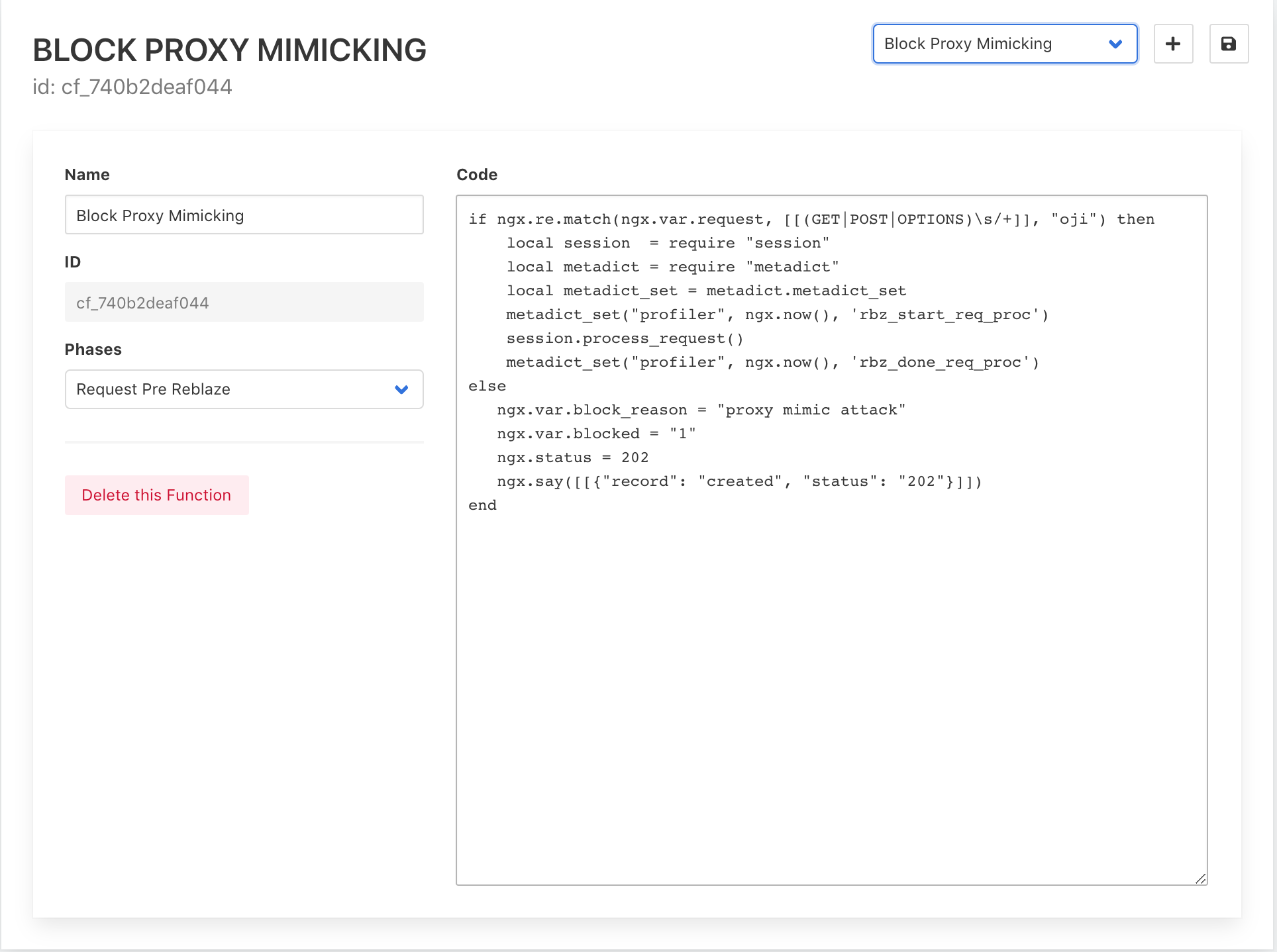The width and height of the screenshot is (1277, 952).
Task: Click the blue chevron in top function selector
Action: 1115,44
